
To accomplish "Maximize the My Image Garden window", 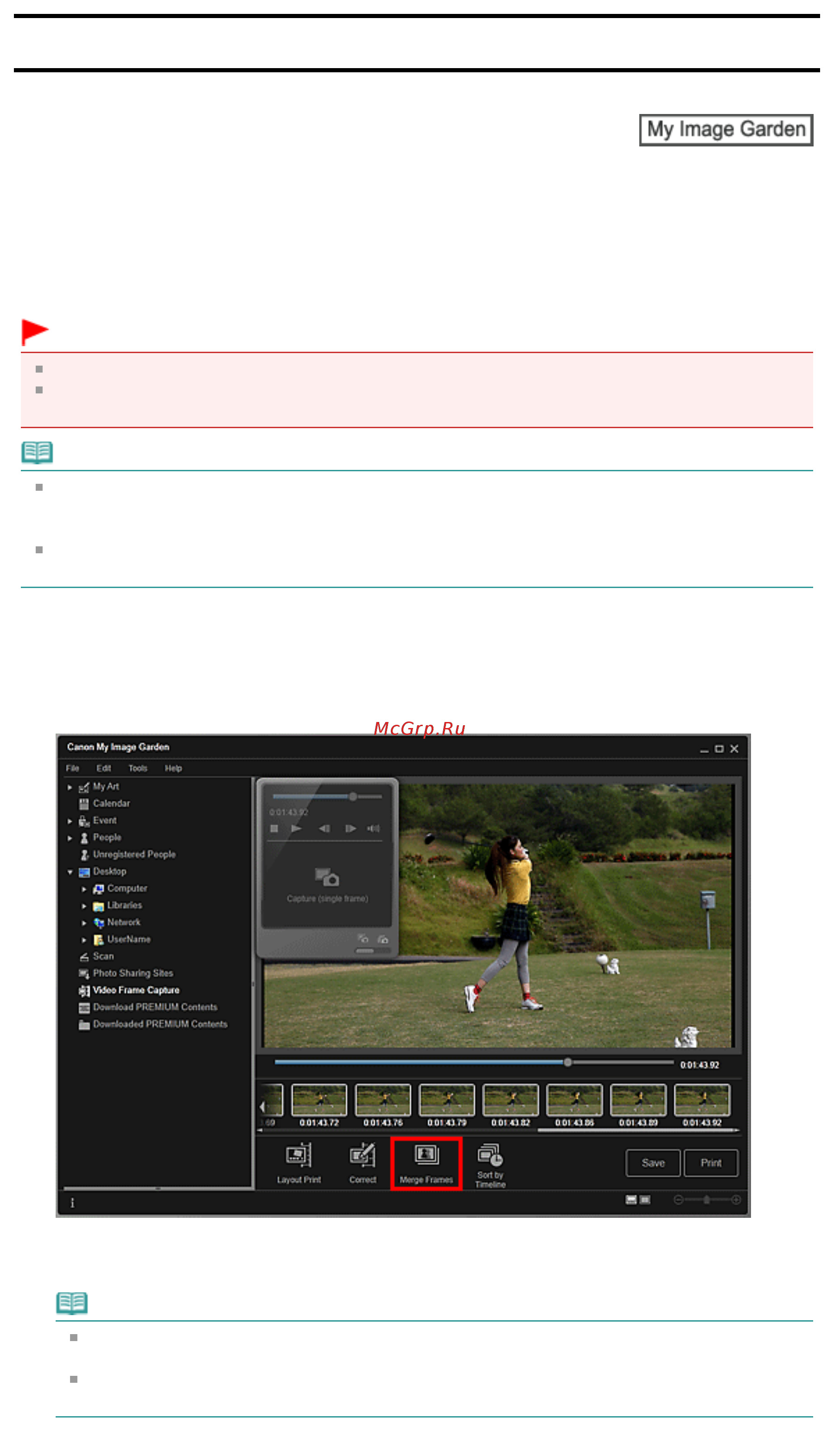I will point(719,749).
